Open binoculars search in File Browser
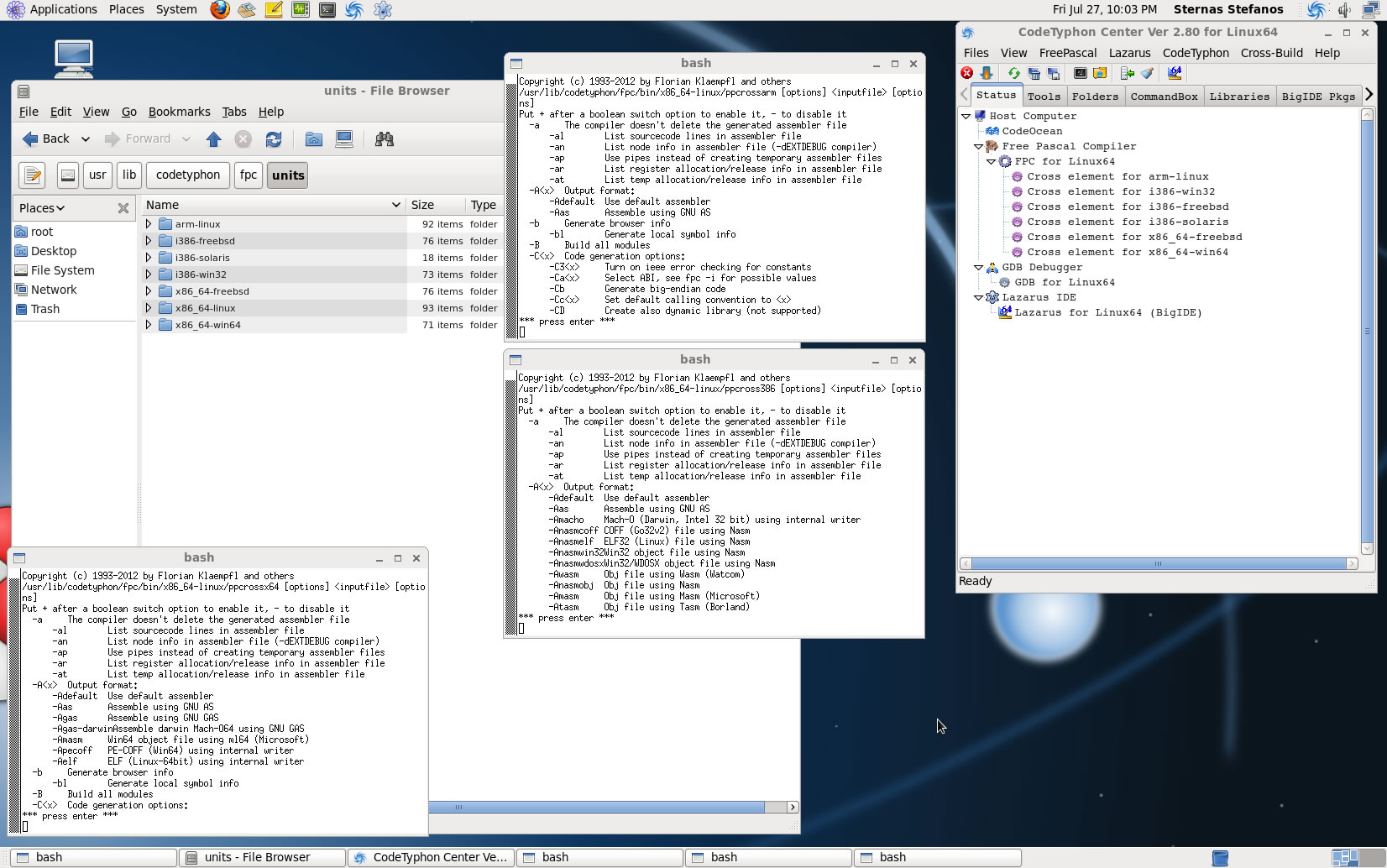The height and width of the screenshot is (868, 1387). [385, 139]
